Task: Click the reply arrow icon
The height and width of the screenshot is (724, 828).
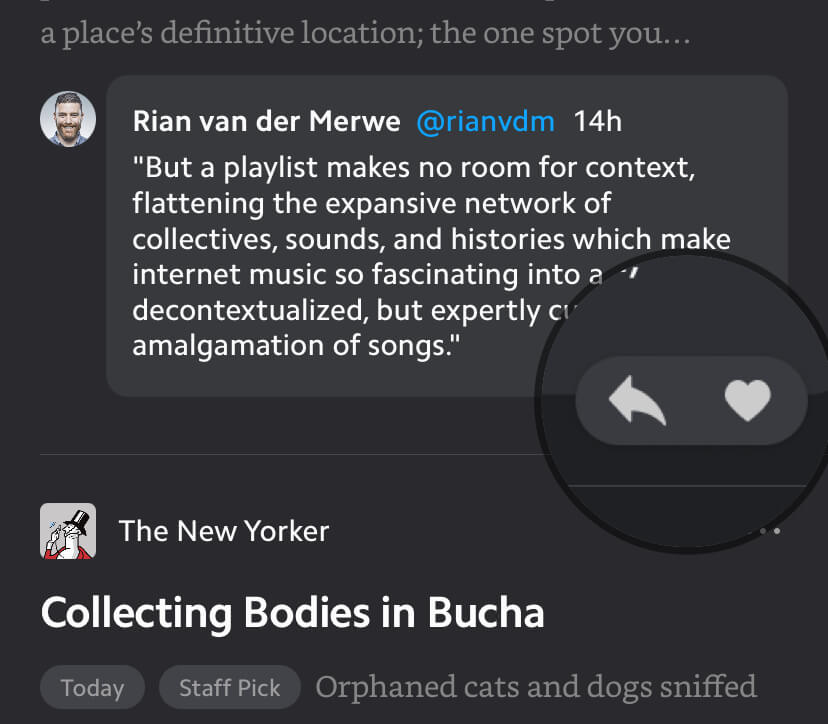Action: (x=637, y=402)
